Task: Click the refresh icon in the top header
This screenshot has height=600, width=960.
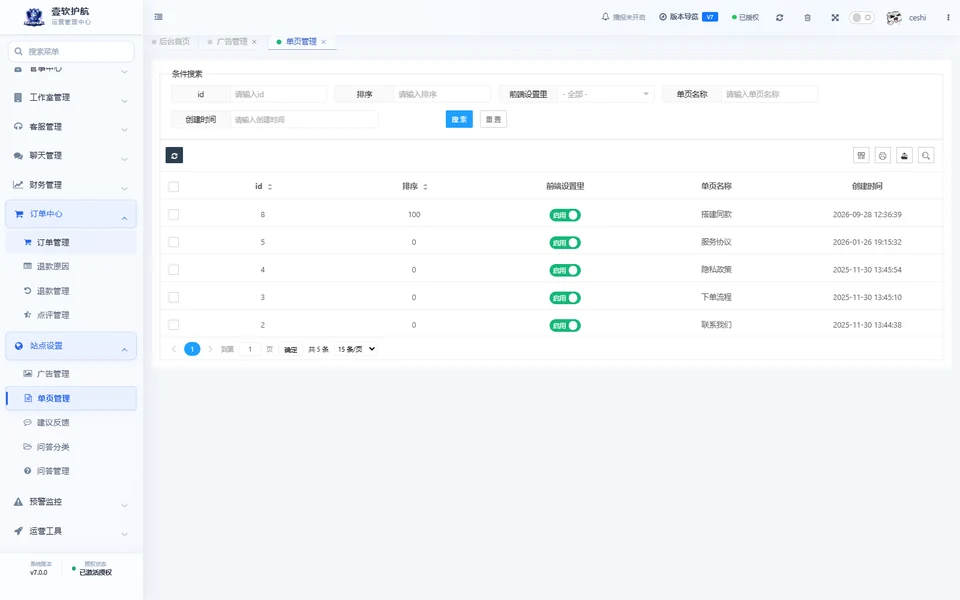Action: tap(779, 18)
